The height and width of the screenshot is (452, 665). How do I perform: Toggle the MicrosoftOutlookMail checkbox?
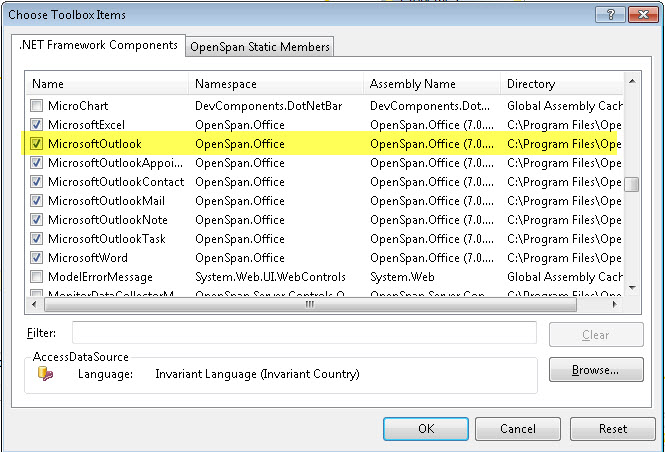click(37, 201)
